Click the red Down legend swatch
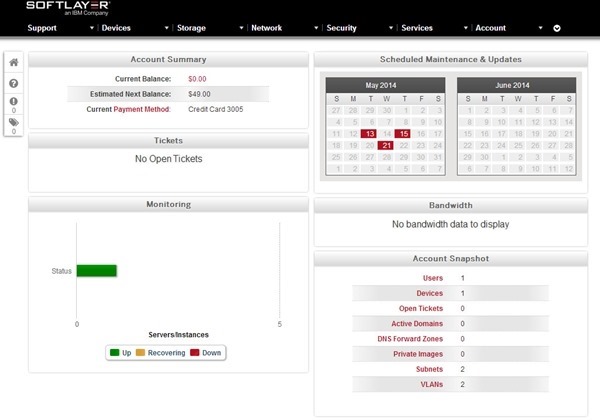600x420 pixels. click(195, 353)
